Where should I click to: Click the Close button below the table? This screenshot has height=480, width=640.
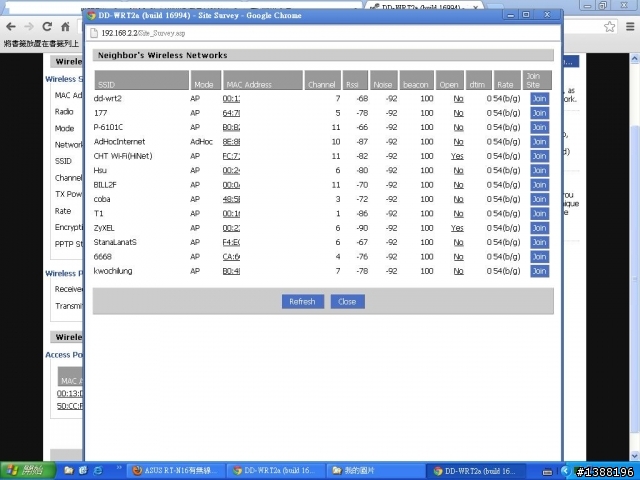click(x=347, y=302)
